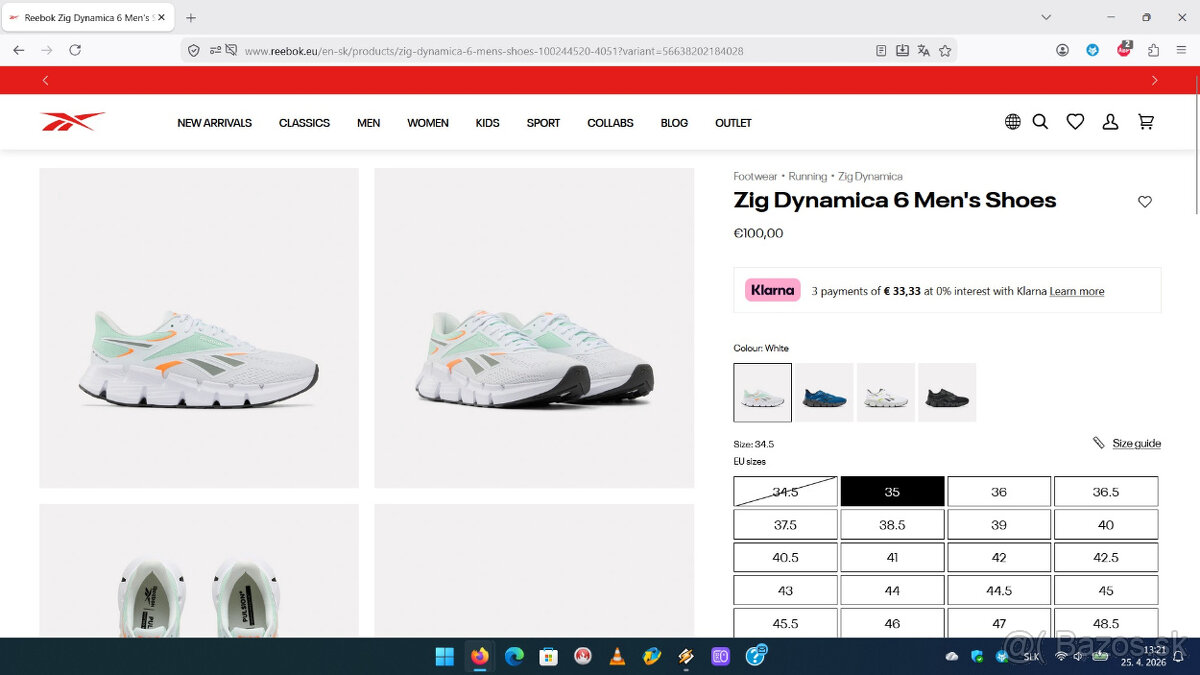Choose size 38.5
Image resolution: width=1200 pixels, height=675 pixels.
click(892, 525)
